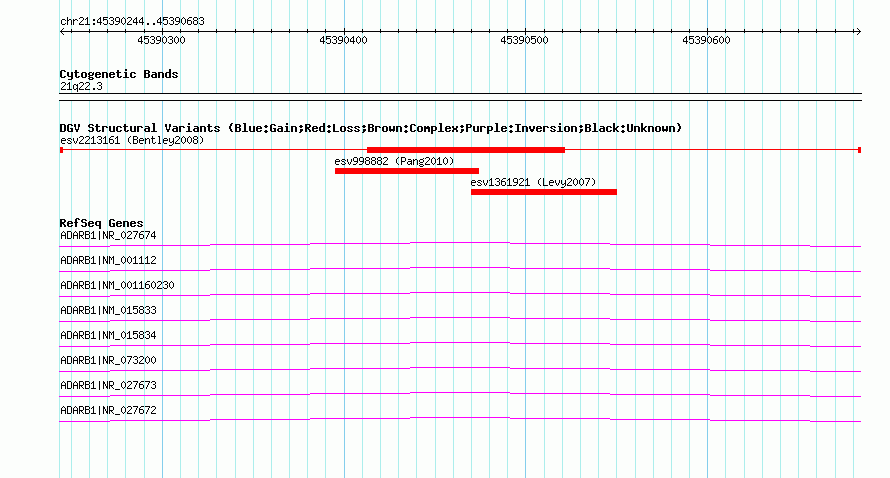Click the right arrow end of ruler
Screen dimensions: 890x478
858,32
